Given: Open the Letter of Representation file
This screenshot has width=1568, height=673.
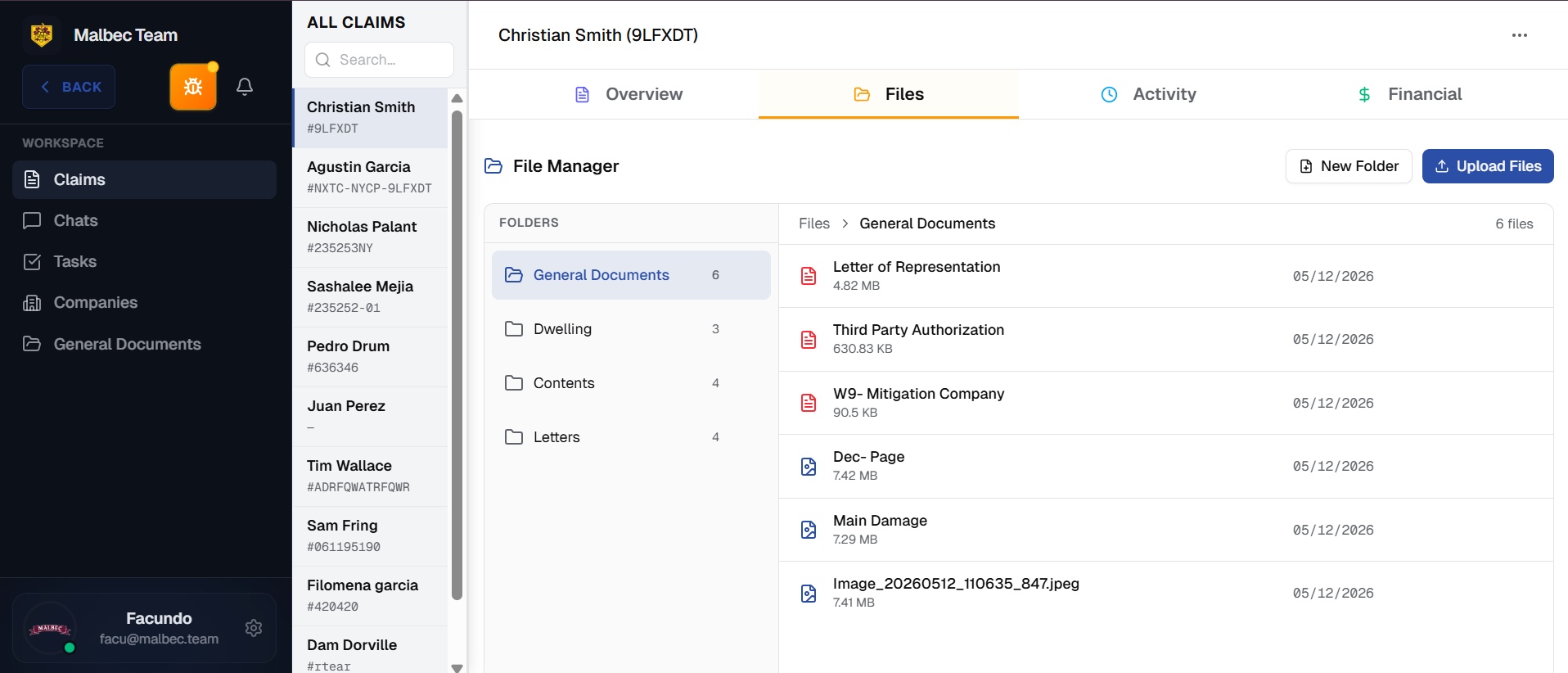Looking at the screenshot, I should click(1166, 276).
